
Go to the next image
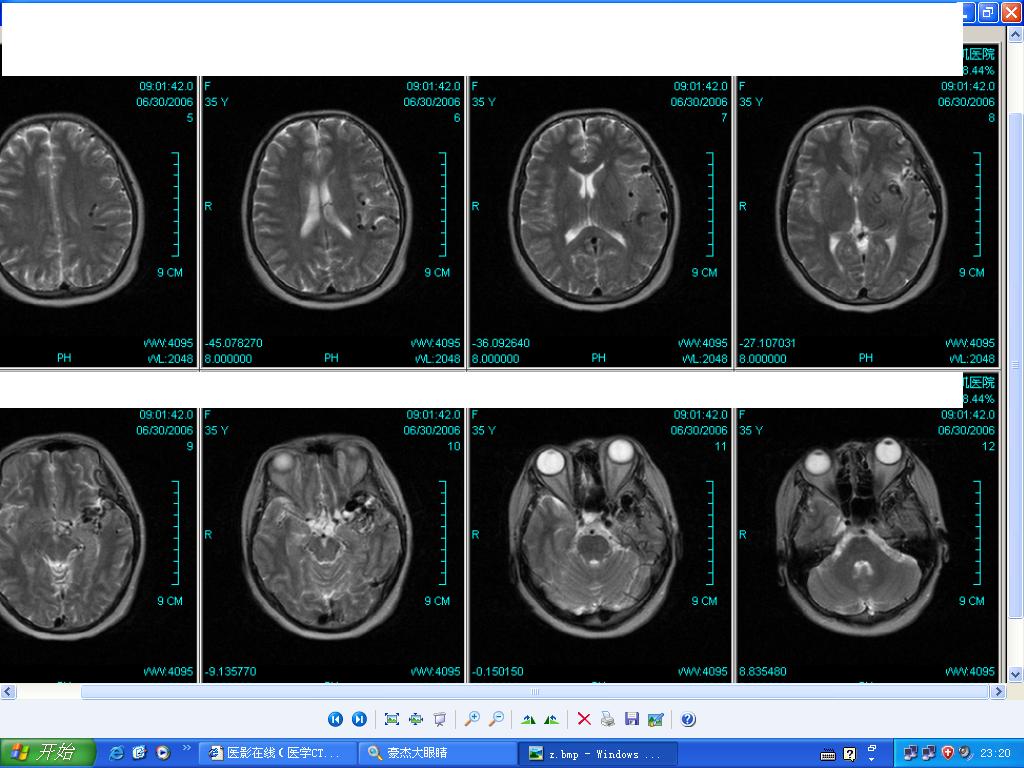[x=359, y=719]
